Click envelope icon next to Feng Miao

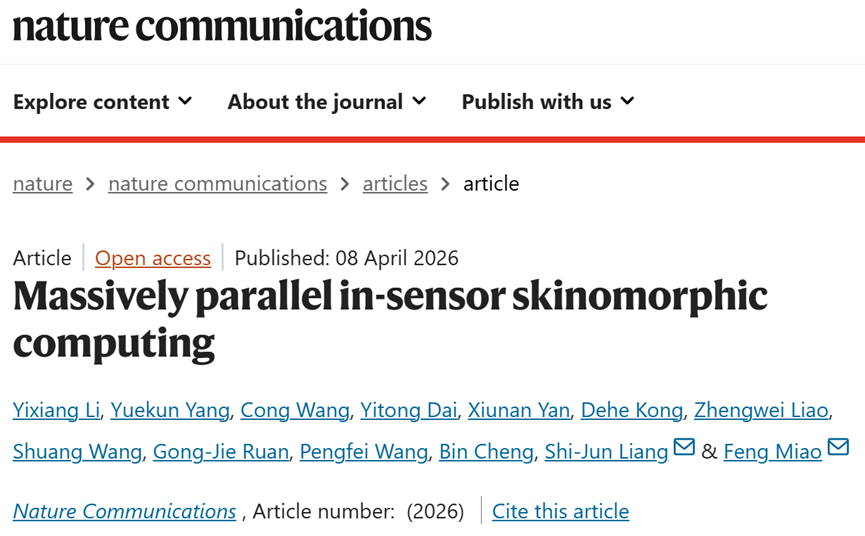pos(838,448)
